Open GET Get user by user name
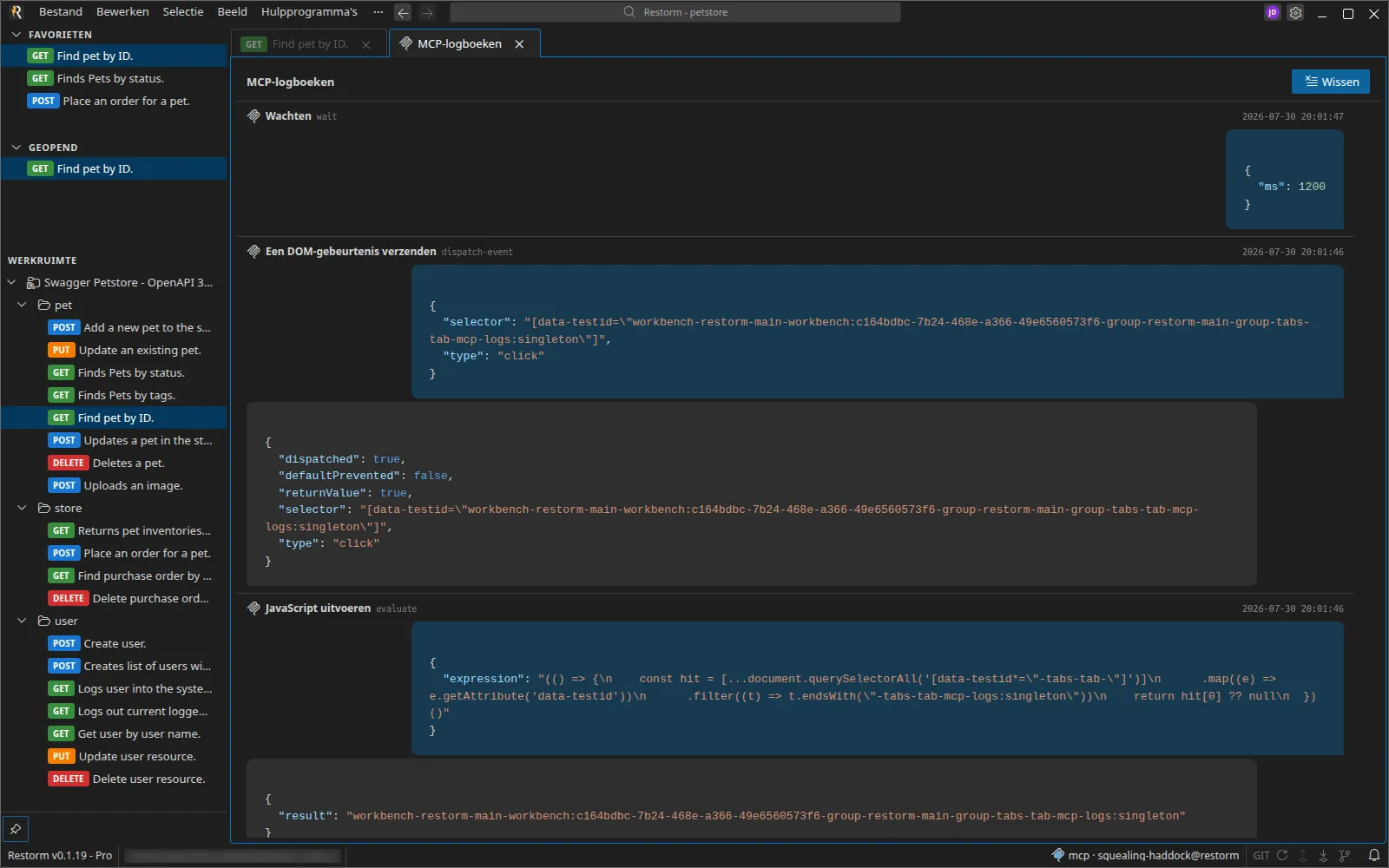The image size is (1389, 868). (114, 733)
